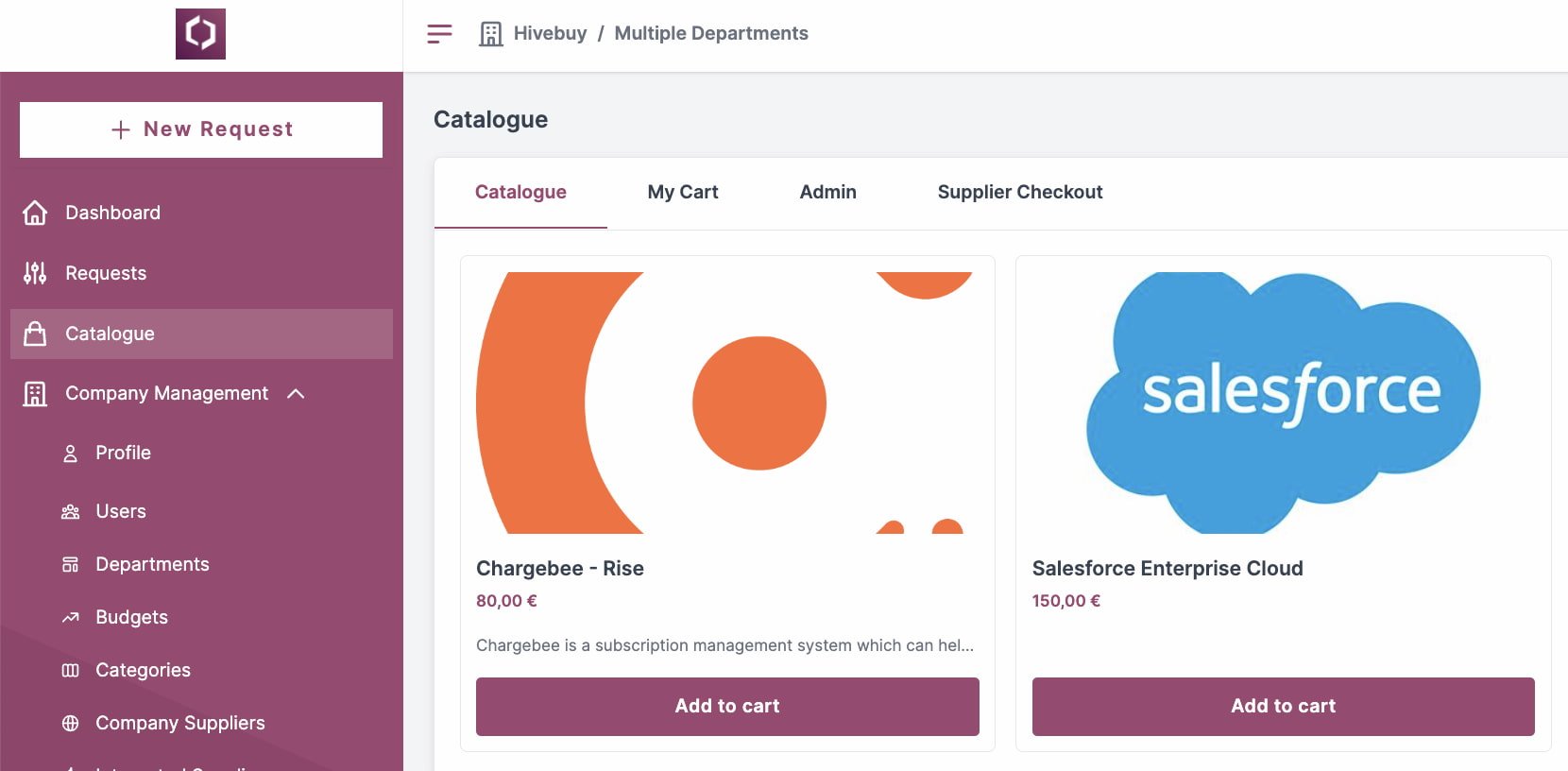The height and width of the screenshot is (771, 1568).
Task: Open the Admin tab
Action: pos(827,193)
